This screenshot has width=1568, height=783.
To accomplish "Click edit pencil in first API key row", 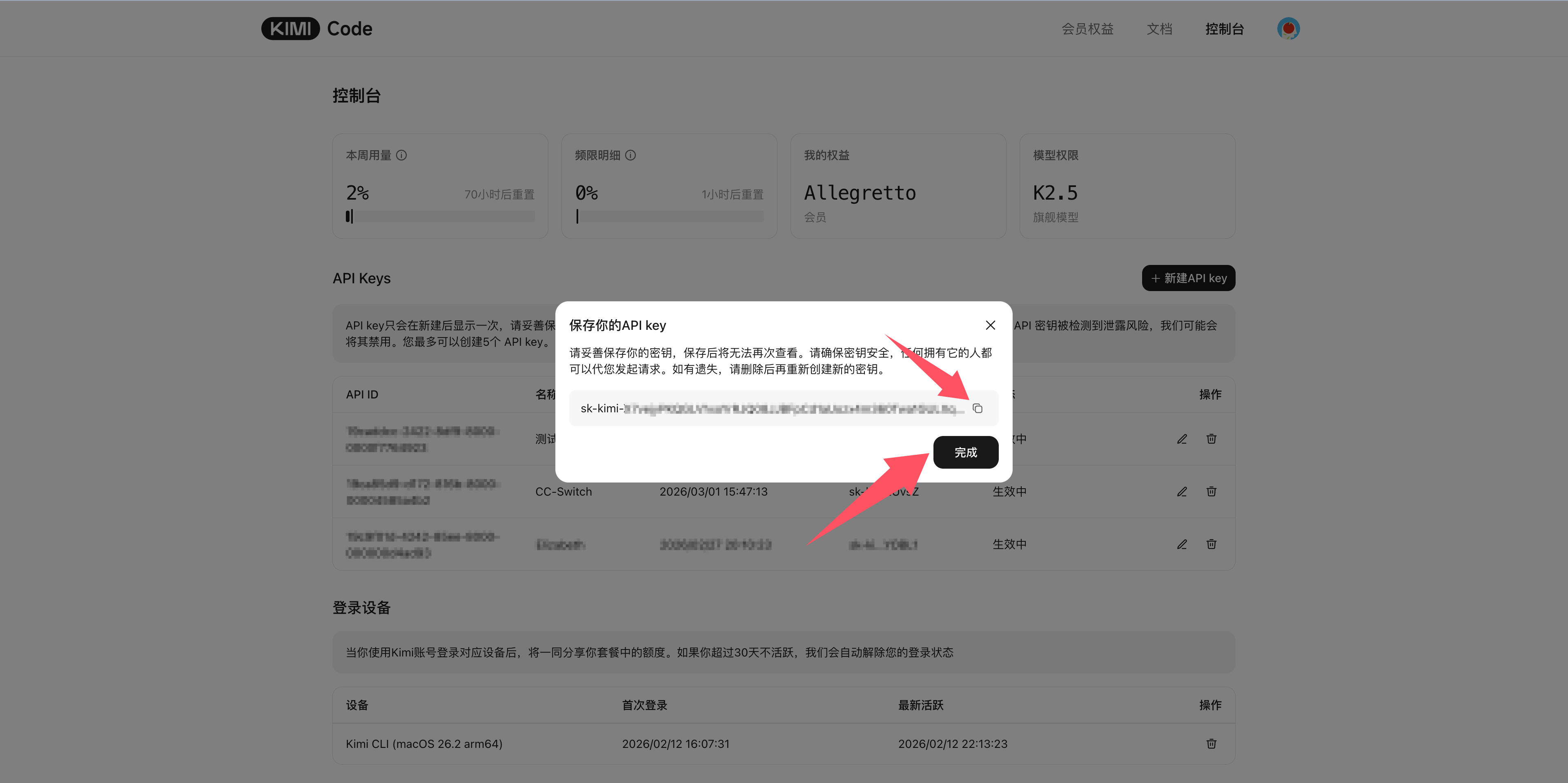I will click(1181, 438).
